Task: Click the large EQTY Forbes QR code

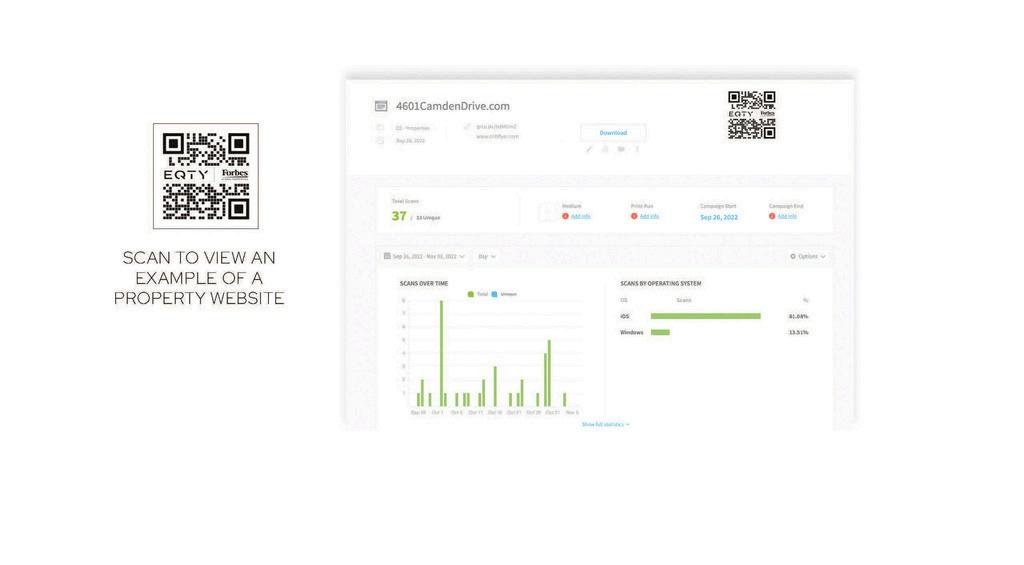Action: tap(206, 176)
